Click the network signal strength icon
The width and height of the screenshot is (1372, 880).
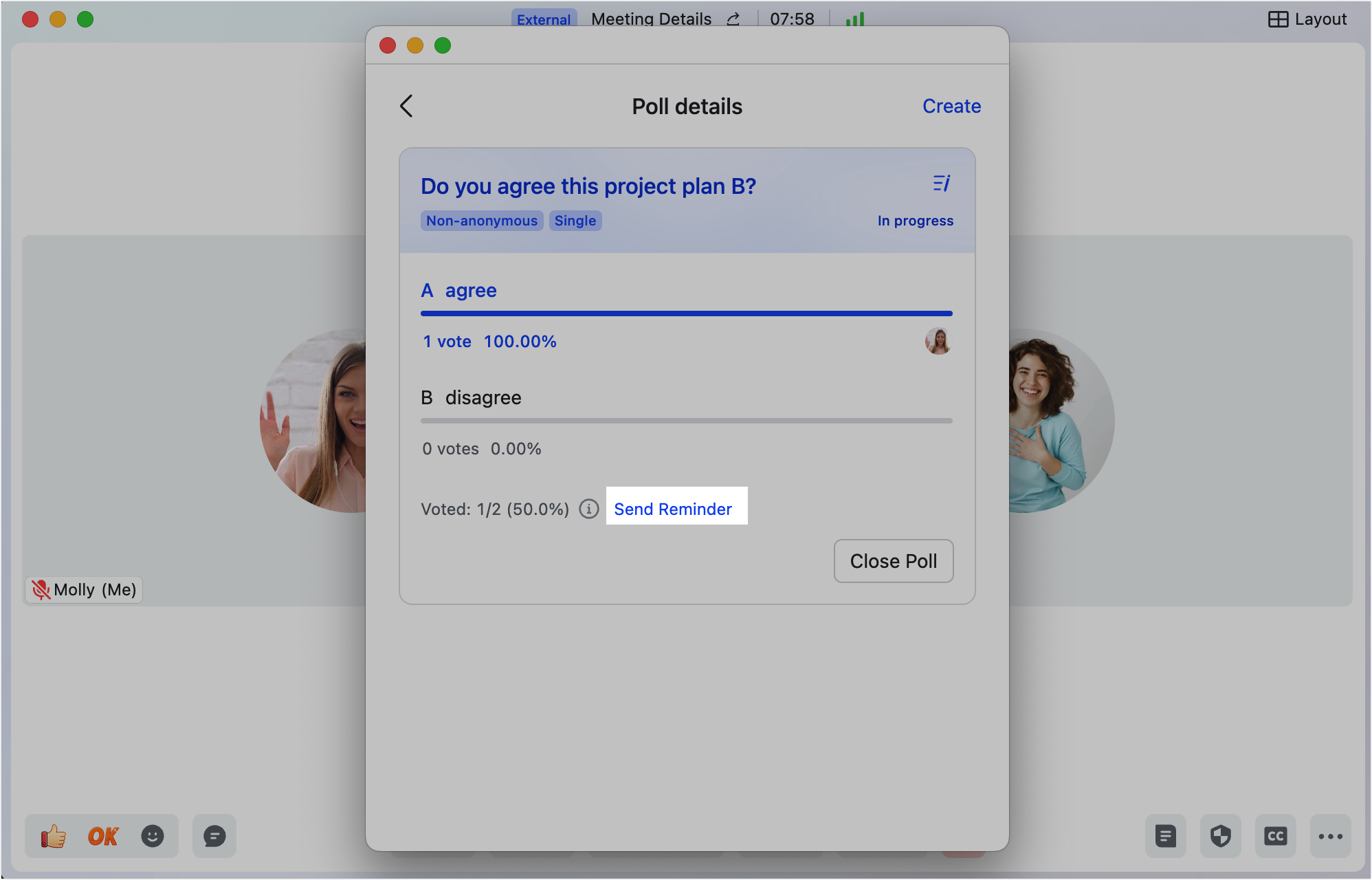(x=855, y=19)
